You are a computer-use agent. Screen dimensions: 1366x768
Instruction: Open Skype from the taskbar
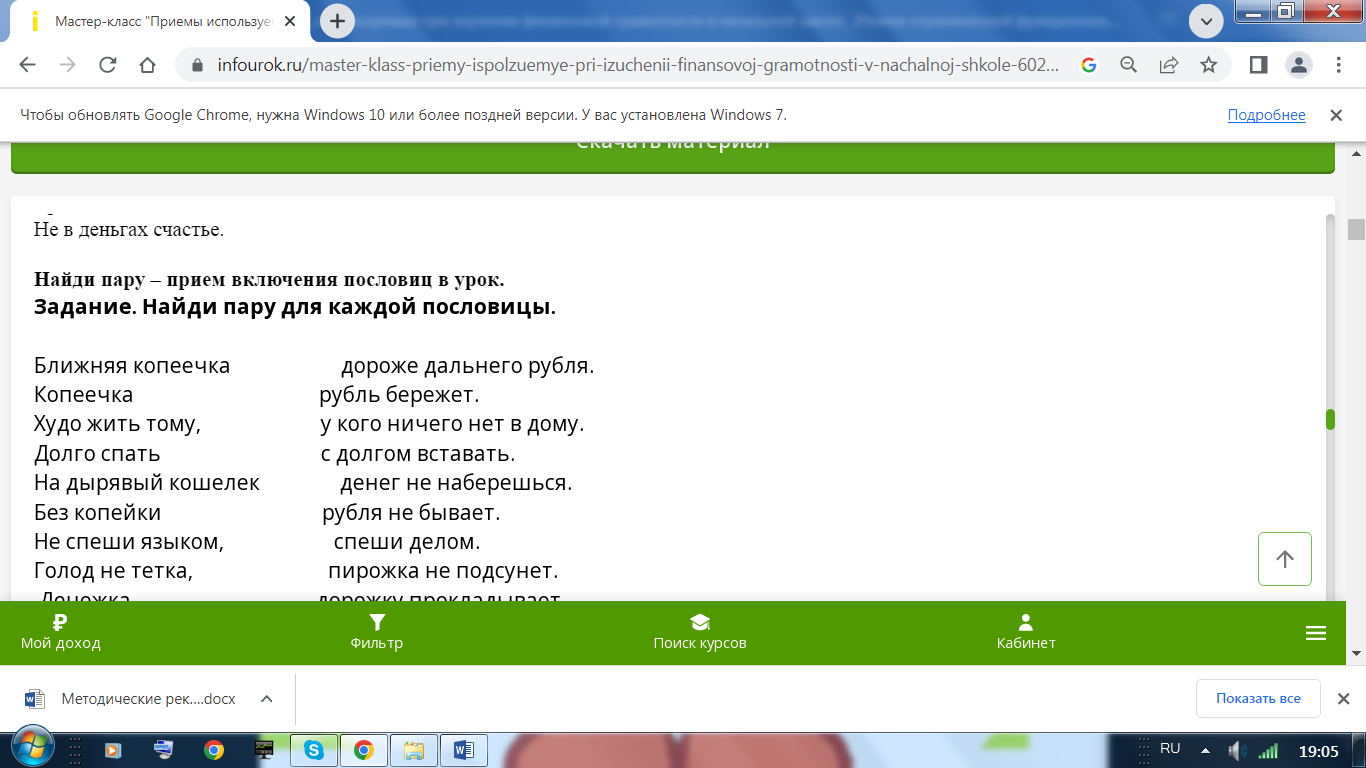click(x=313, y=749)
